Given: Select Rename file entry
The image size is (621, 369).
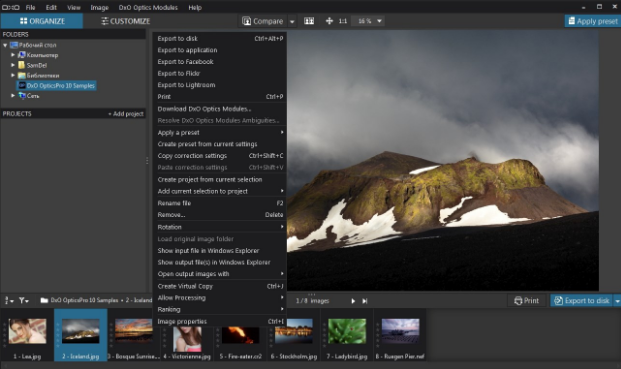Looking at the screenshot, I should point(220,203).
